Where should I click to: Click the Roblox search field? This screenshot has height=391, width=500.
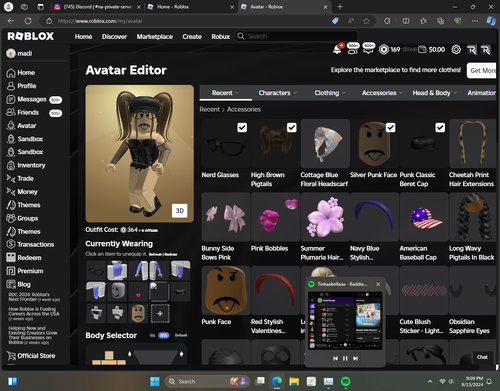click(297, 36)
